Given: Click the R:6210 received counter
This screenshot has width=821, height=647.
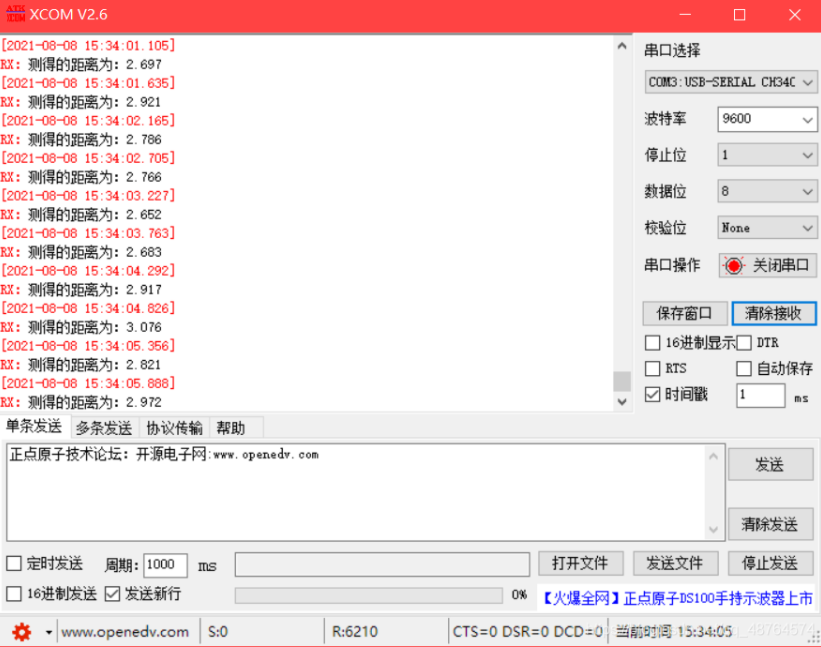Looking at the screenshot, I should (354, 632).
